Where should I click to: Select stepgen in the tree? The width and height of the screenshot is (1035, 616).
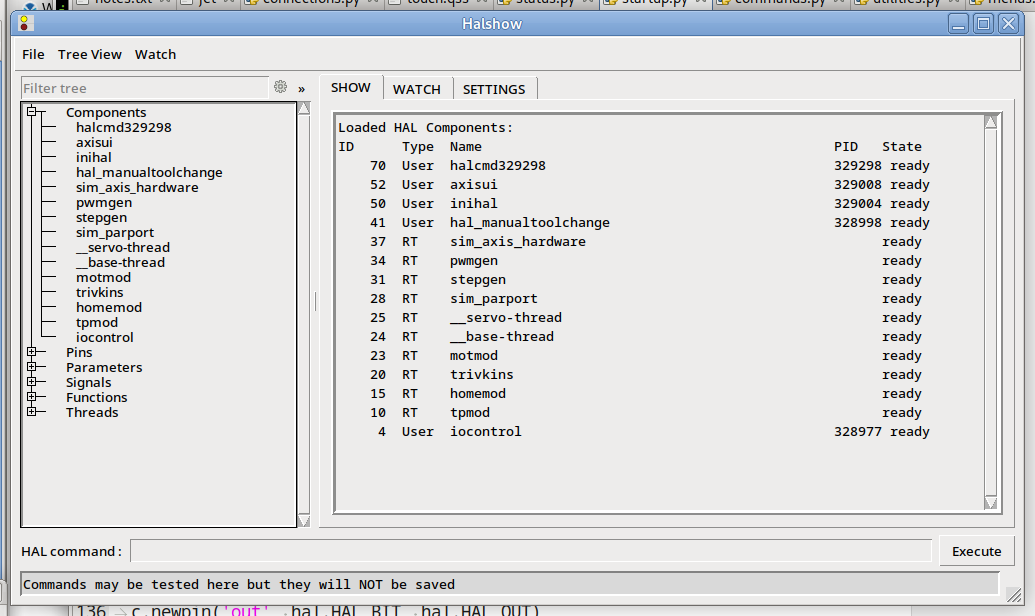click(102, 218)
